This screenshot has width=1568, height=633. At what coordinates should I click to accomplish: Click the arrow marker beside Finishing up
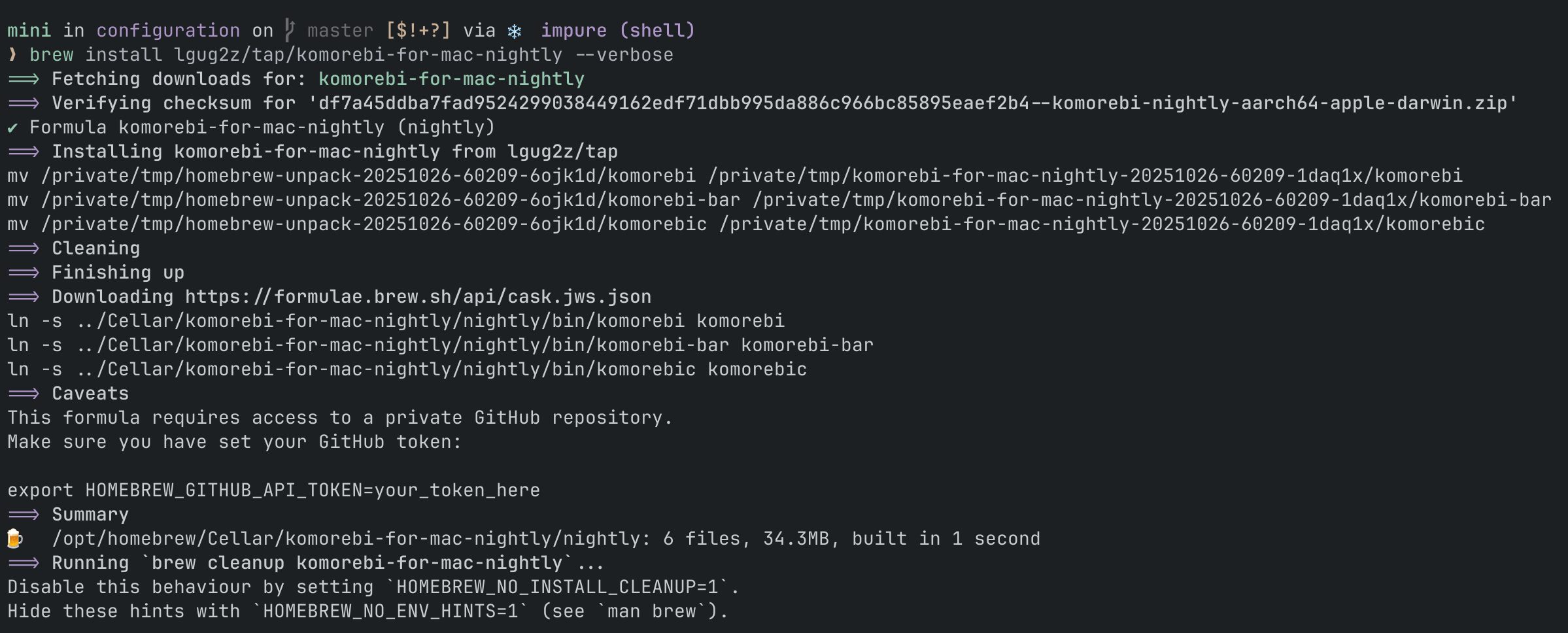point(24,273)
